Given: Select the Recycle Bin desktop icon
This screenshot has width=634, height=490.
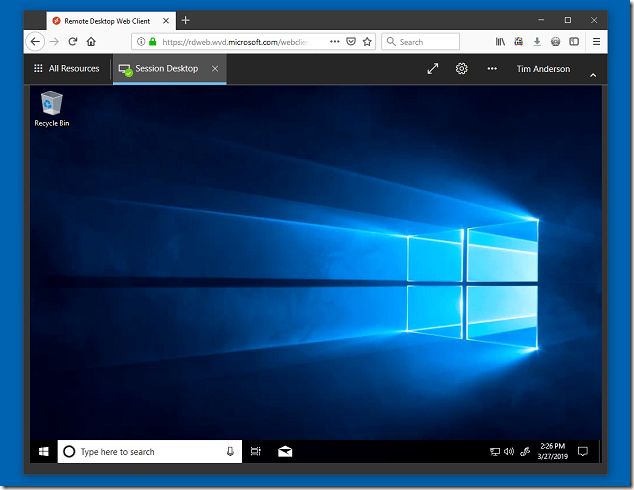Looking at the screenshot, I should (52, 109).
